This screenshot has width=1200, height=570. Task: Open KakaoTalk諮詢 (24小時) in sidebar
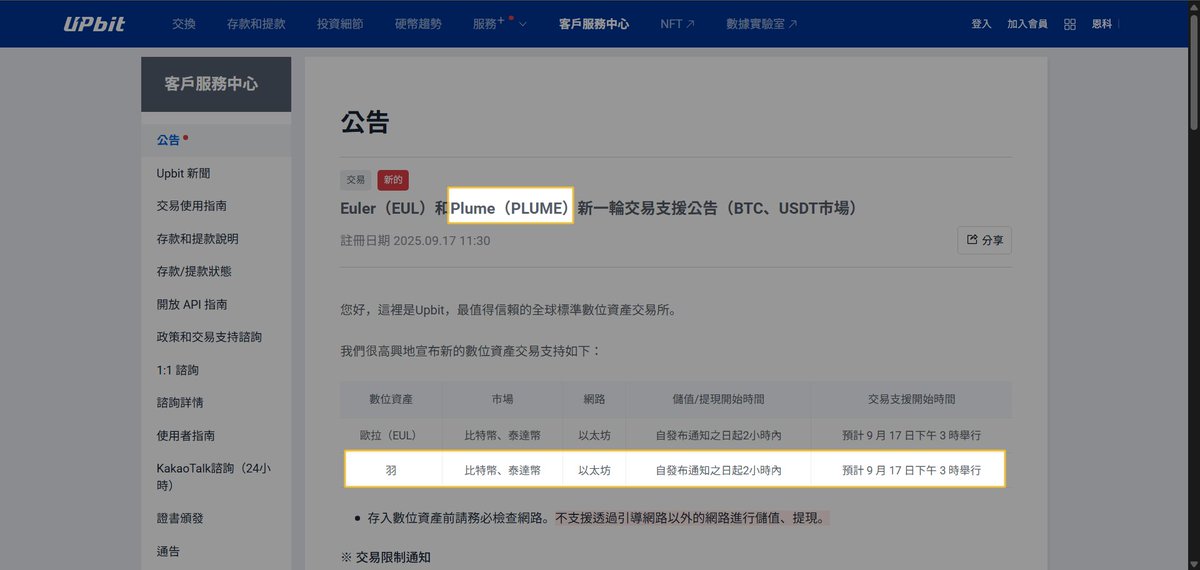216,477
